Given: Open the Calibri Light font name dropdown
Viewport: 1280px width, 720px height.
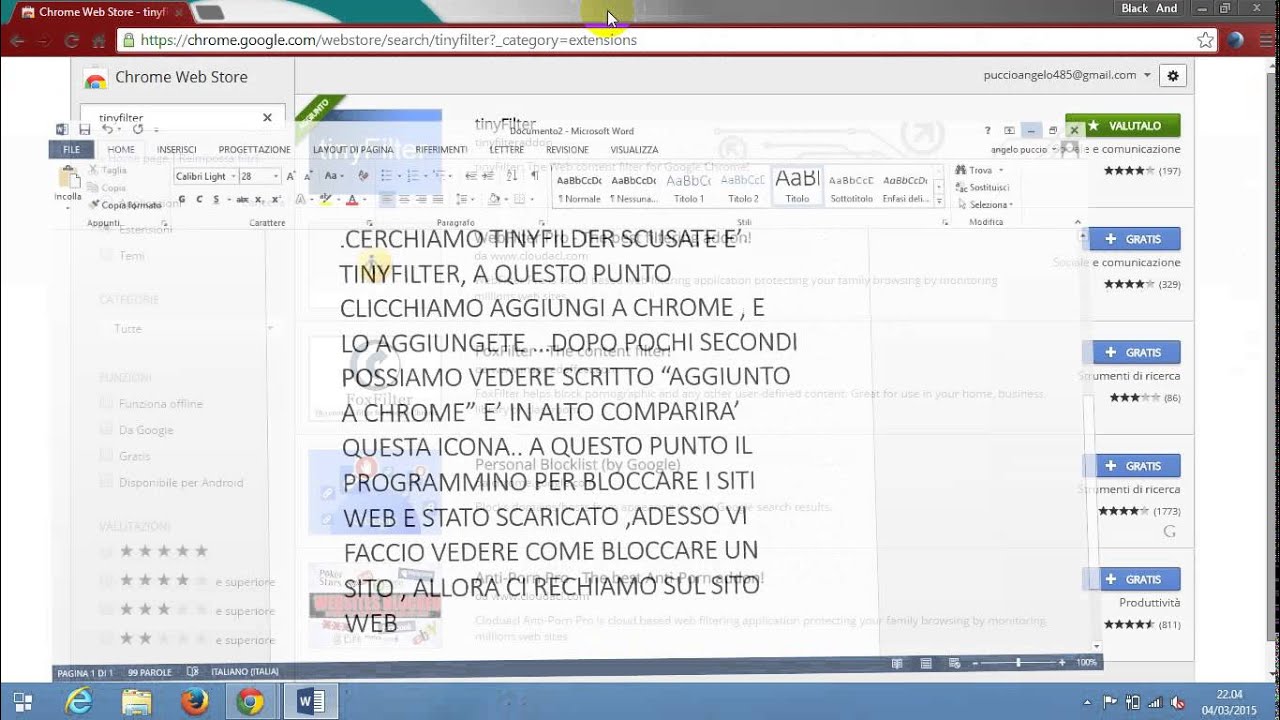Looking at the screenshot, I should tap(232, 176).
